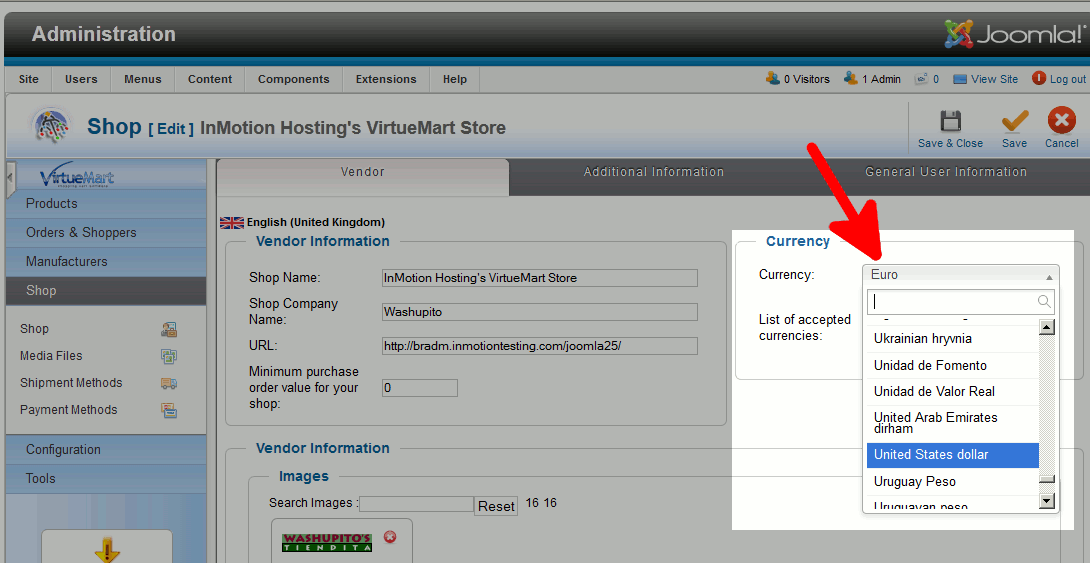Screen dimensions: 1090x563
Task: Open the Extensions menu
Action: point(386,79)
